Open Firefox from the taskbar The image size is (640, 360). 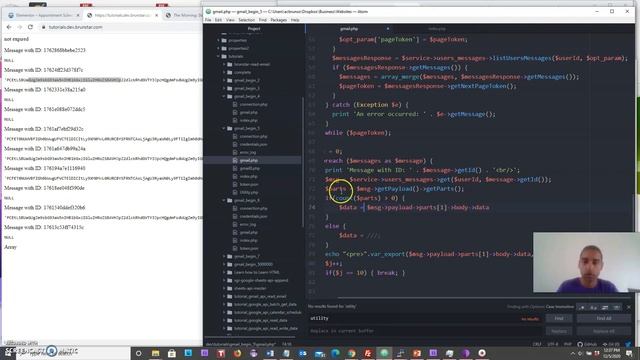pos(237,353)
